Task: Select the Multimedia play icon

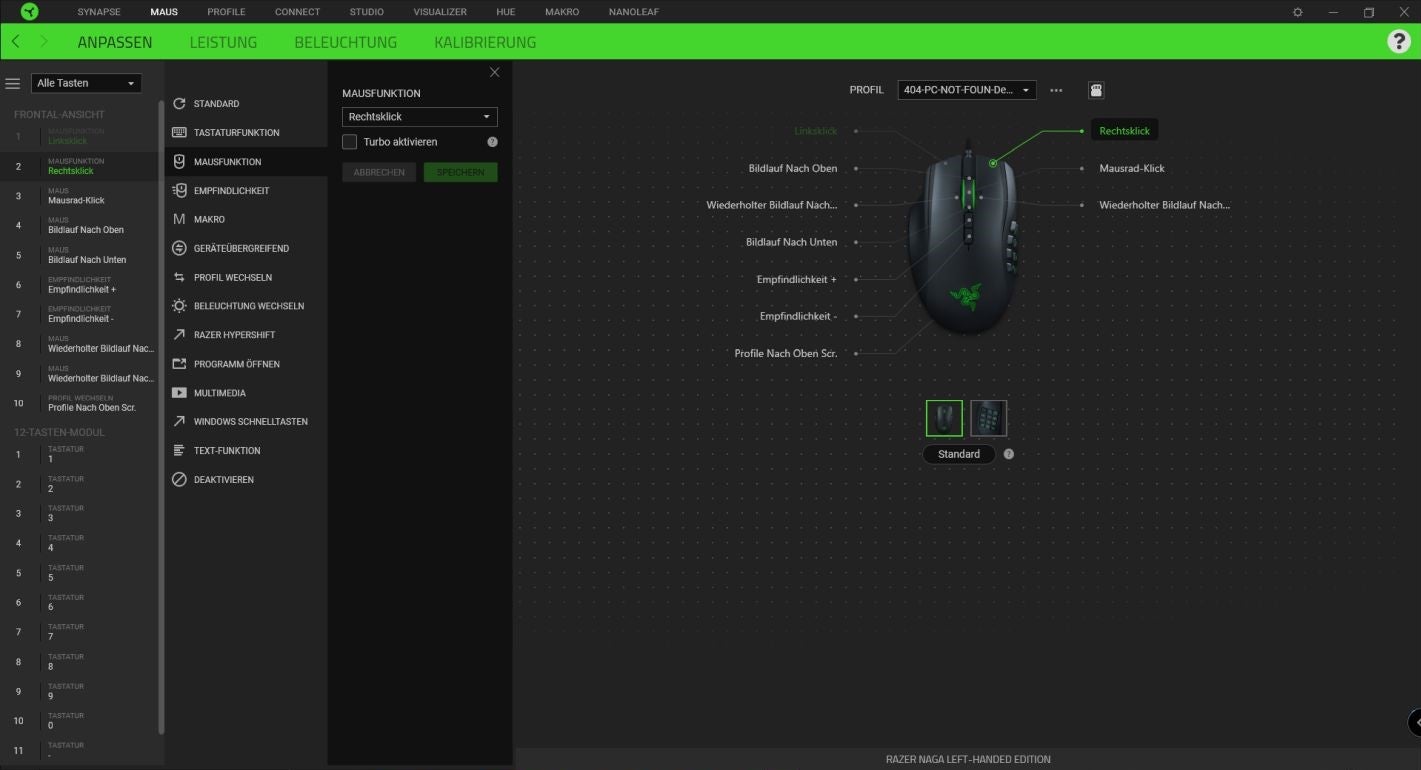Action: pyautogui.click(x=180, y=393)
